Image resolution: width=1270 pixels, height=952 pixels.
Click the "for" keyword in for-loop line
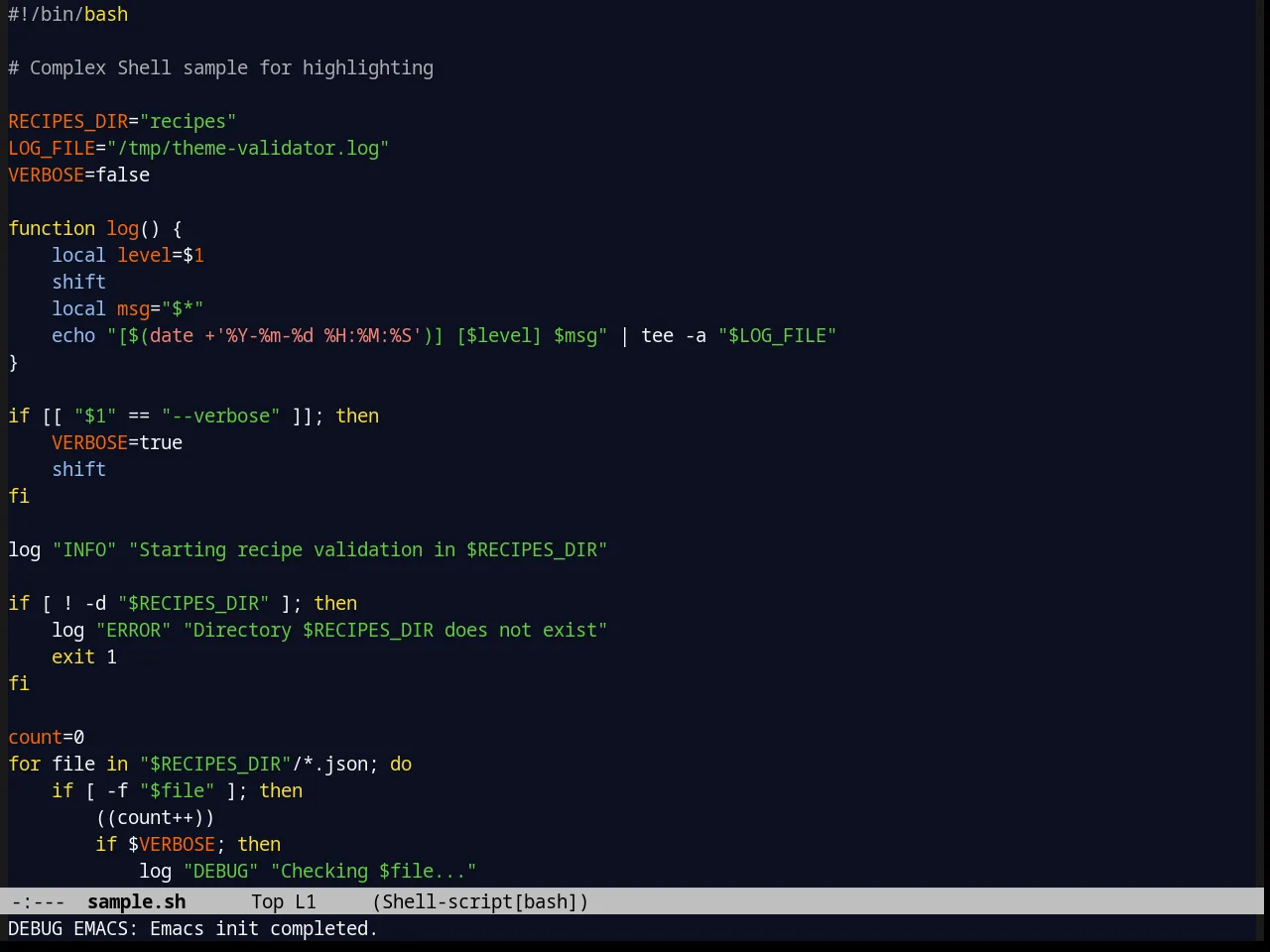(25, 764)
